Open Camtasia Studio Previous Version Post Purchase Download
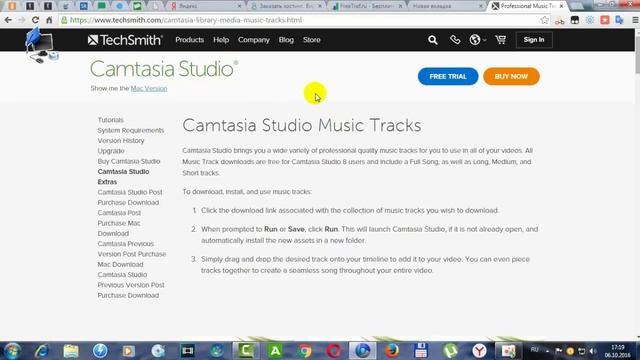640x360 pixels. 131,285
